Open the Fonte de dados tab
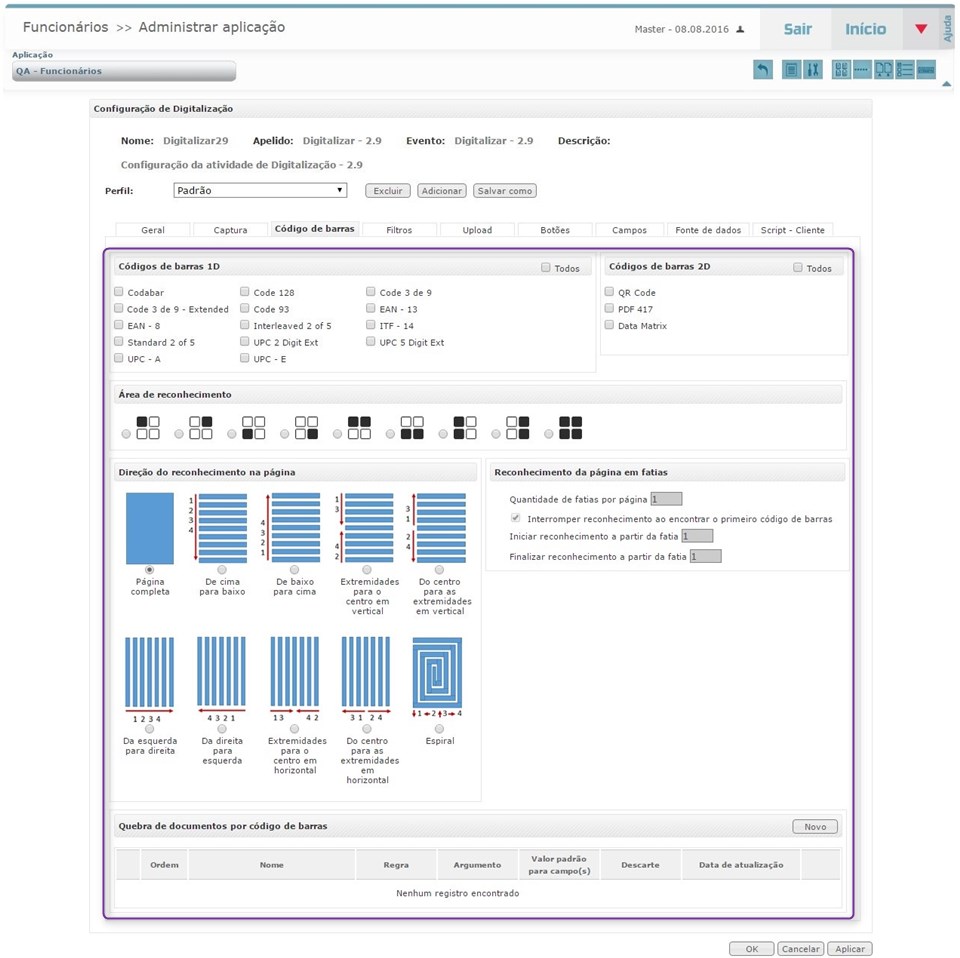This screenshot has height=958, width=960. [x=708, y=229]
